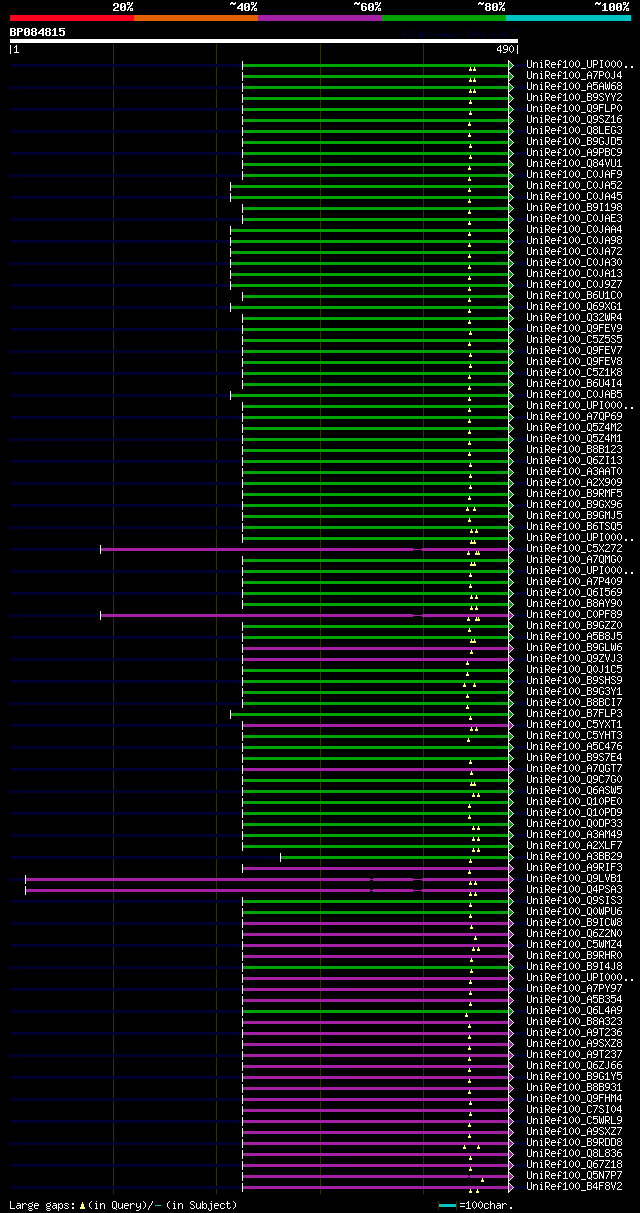
Task: Select hit UniRef100_Q69XG1
Action: point(574,306)
